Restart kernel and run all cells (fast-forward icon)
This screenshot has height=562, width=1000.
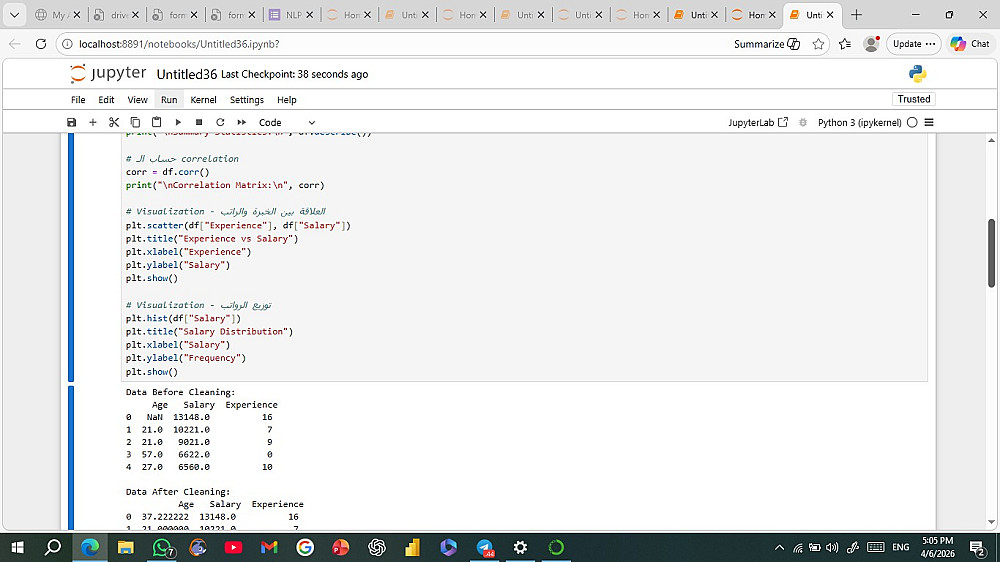pos(242,122)
